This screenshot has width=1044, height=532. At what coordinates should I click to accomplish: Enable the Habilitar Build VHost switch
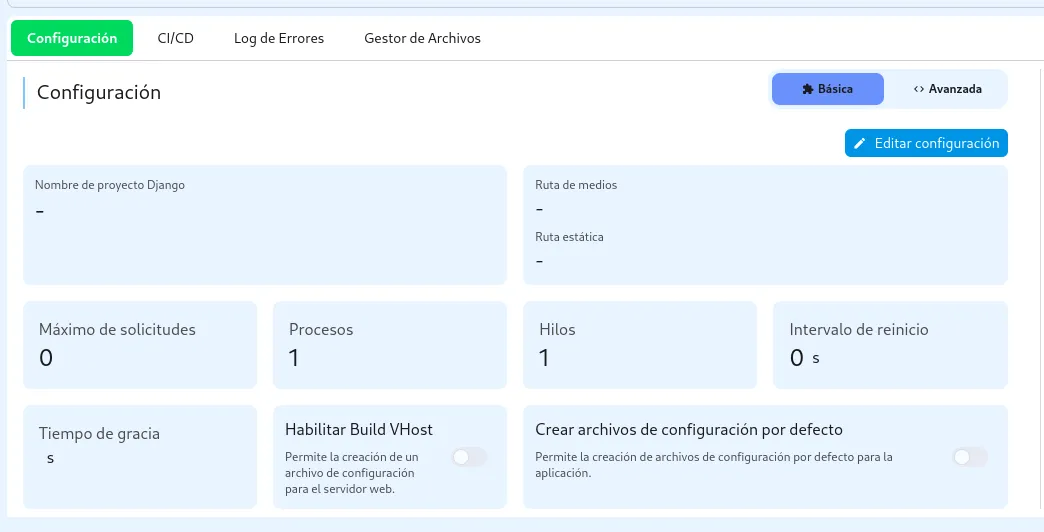469,457
